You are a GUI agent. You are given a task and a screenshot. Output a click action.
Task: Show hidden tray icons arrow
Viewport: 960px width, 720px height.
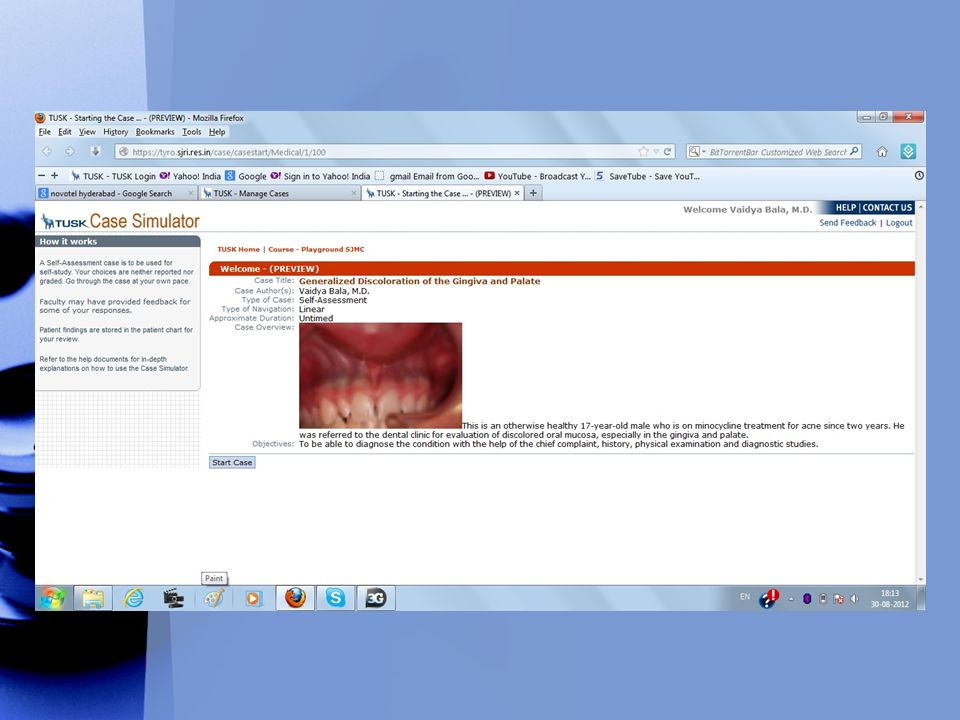point(790,599)
